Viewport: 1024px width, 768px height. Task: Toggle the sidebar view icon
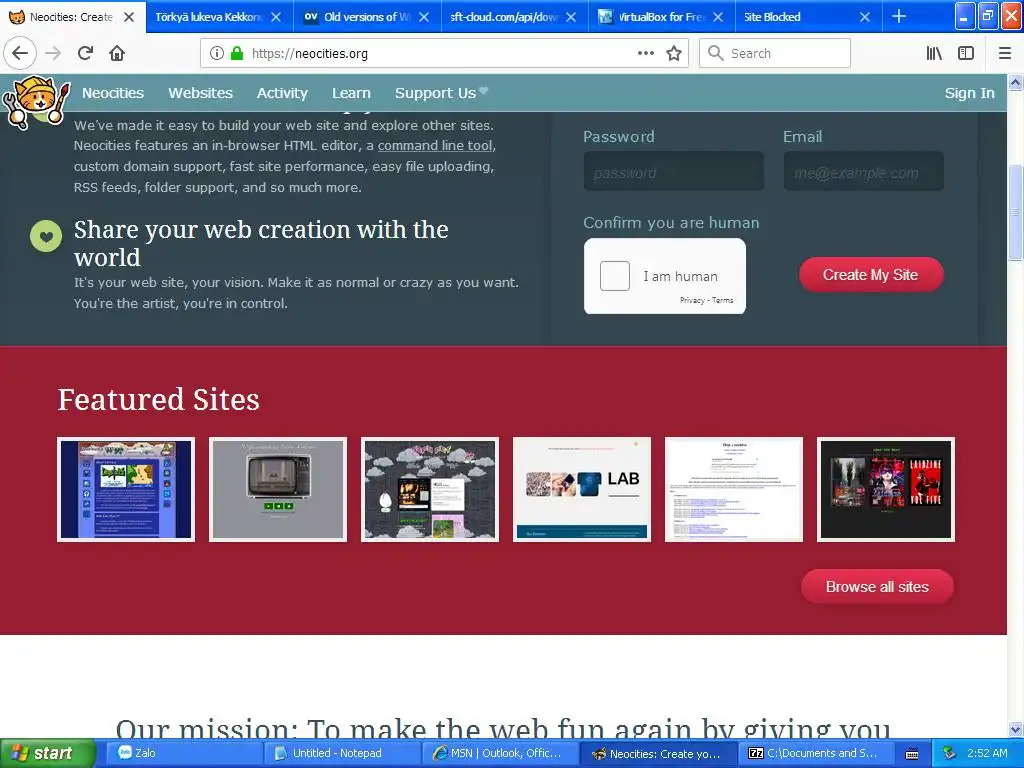966,53
